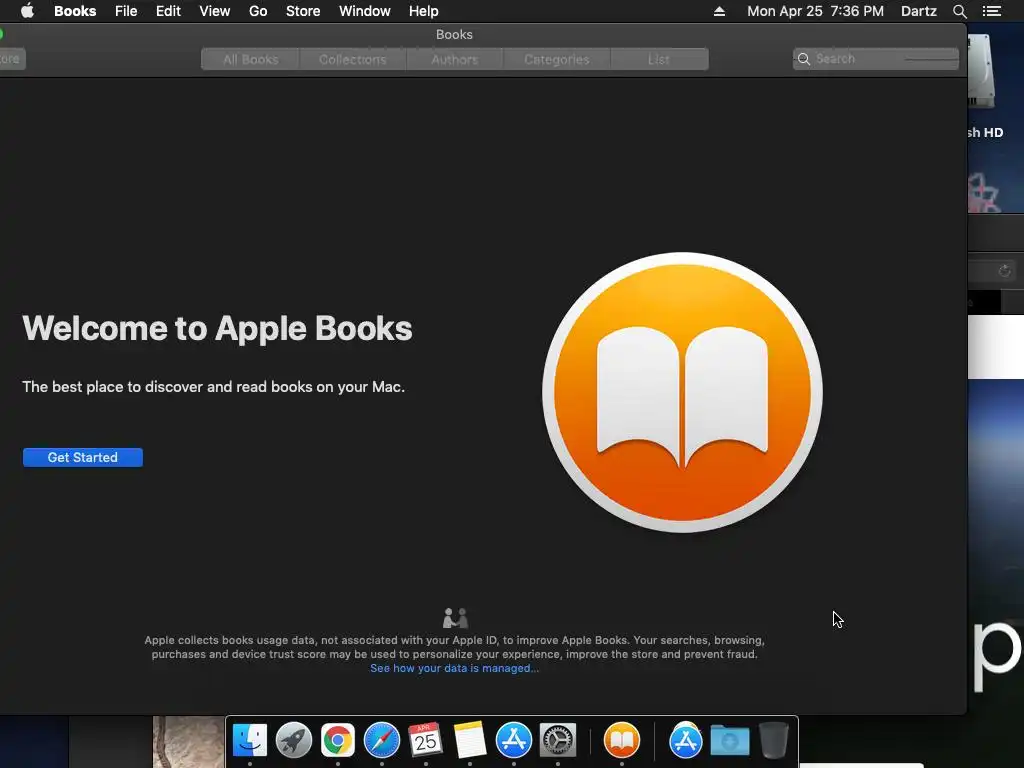This screenshot has width=1024, height=768.
Task: Launch Launchpad rocket icon in dock
Action: [294, 740]
